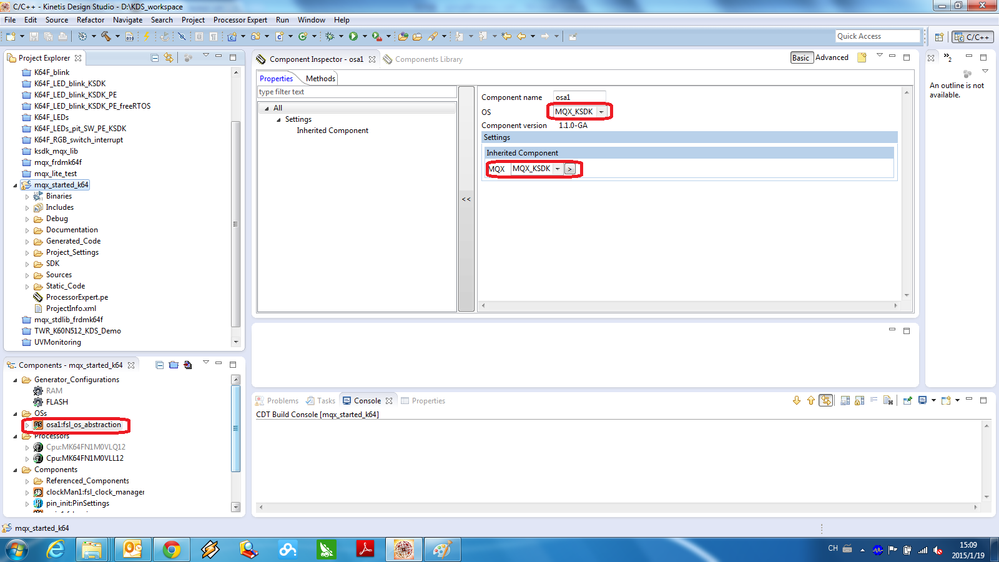Click Collapse All in Components view toolbar
Viewport: 999px width, 562px height.
click(x=159, y=365)
